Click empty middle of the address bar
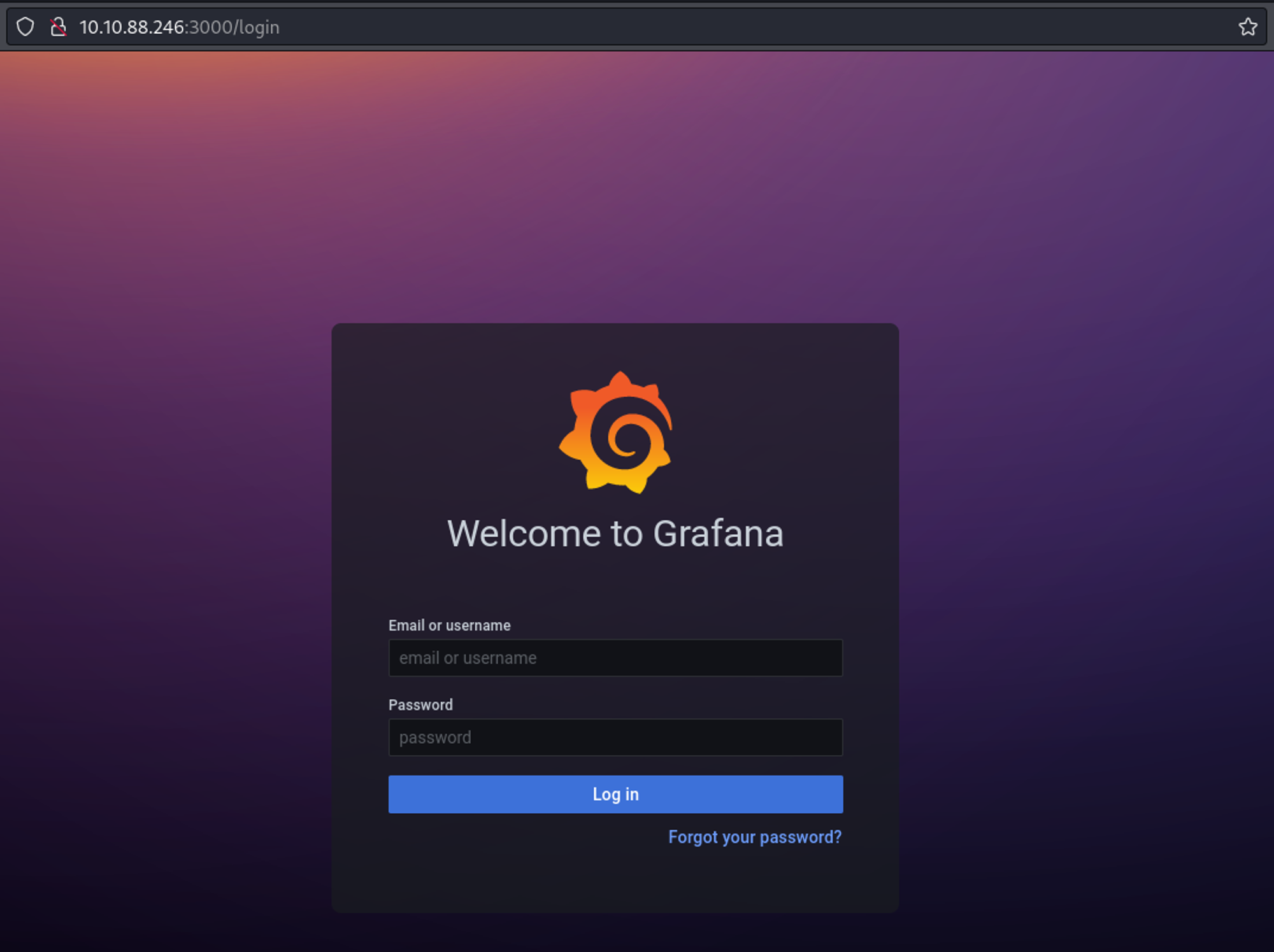This screenshot has height=952, width=1274. (x=701, y=27)
